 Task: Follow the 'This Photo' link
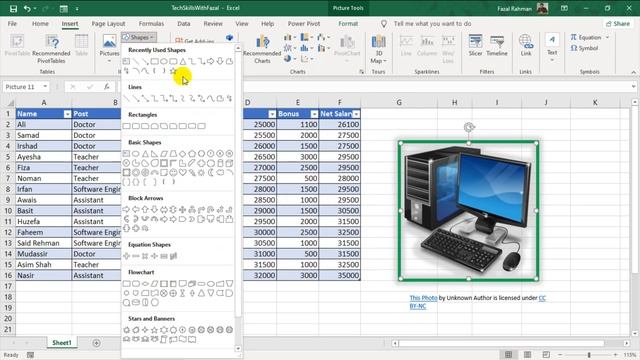[423, 298]
